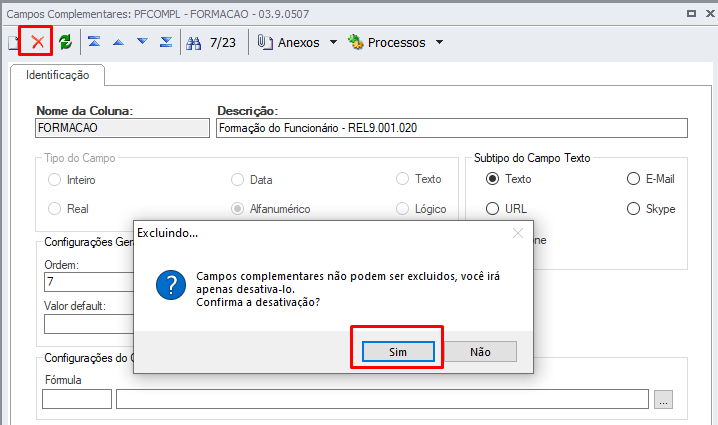
Task: Select the Alfanumérico radio button
Action: click(237, 209)
